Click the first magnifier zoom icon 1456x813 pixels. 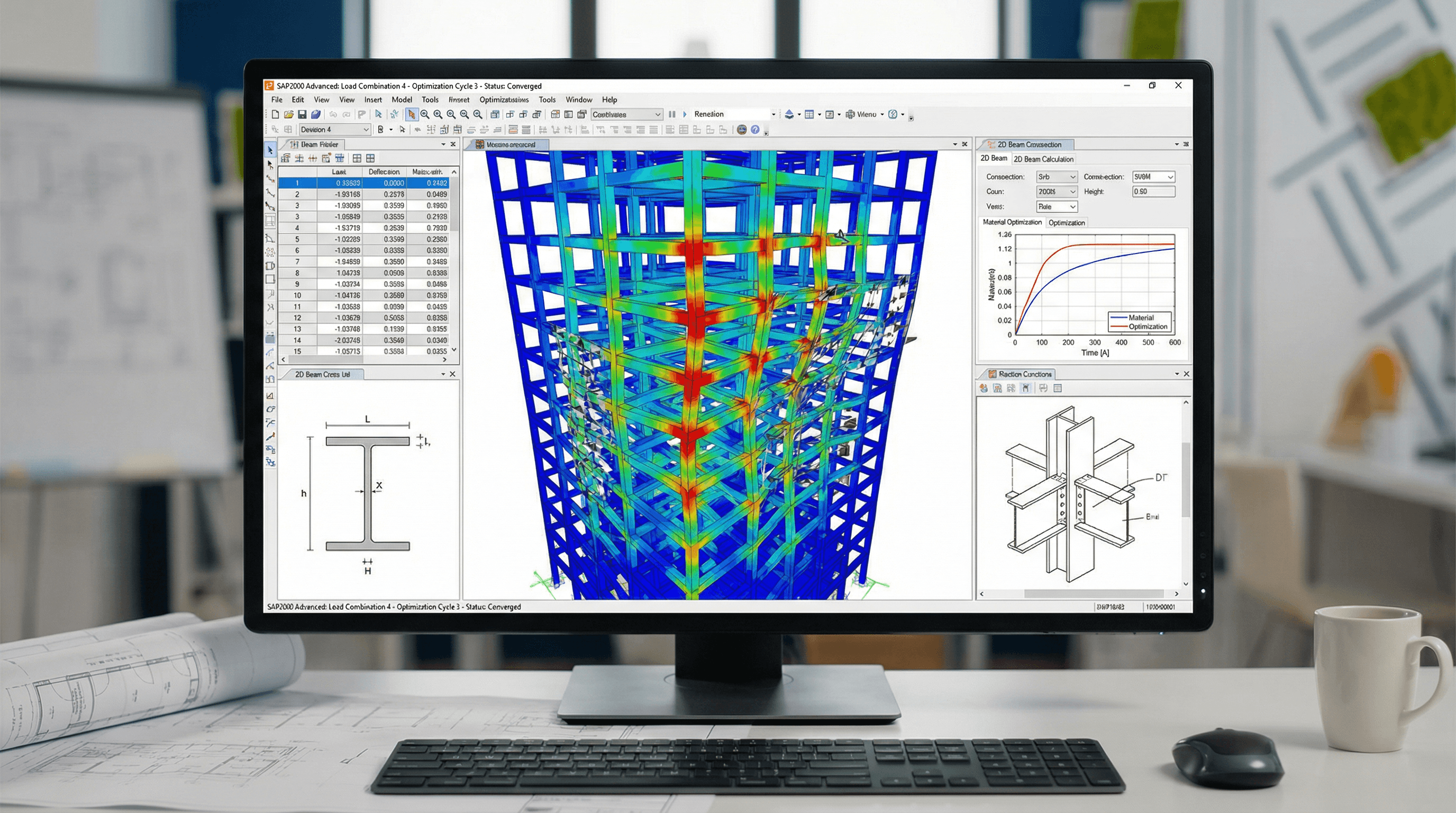click(x=424, y=114)
